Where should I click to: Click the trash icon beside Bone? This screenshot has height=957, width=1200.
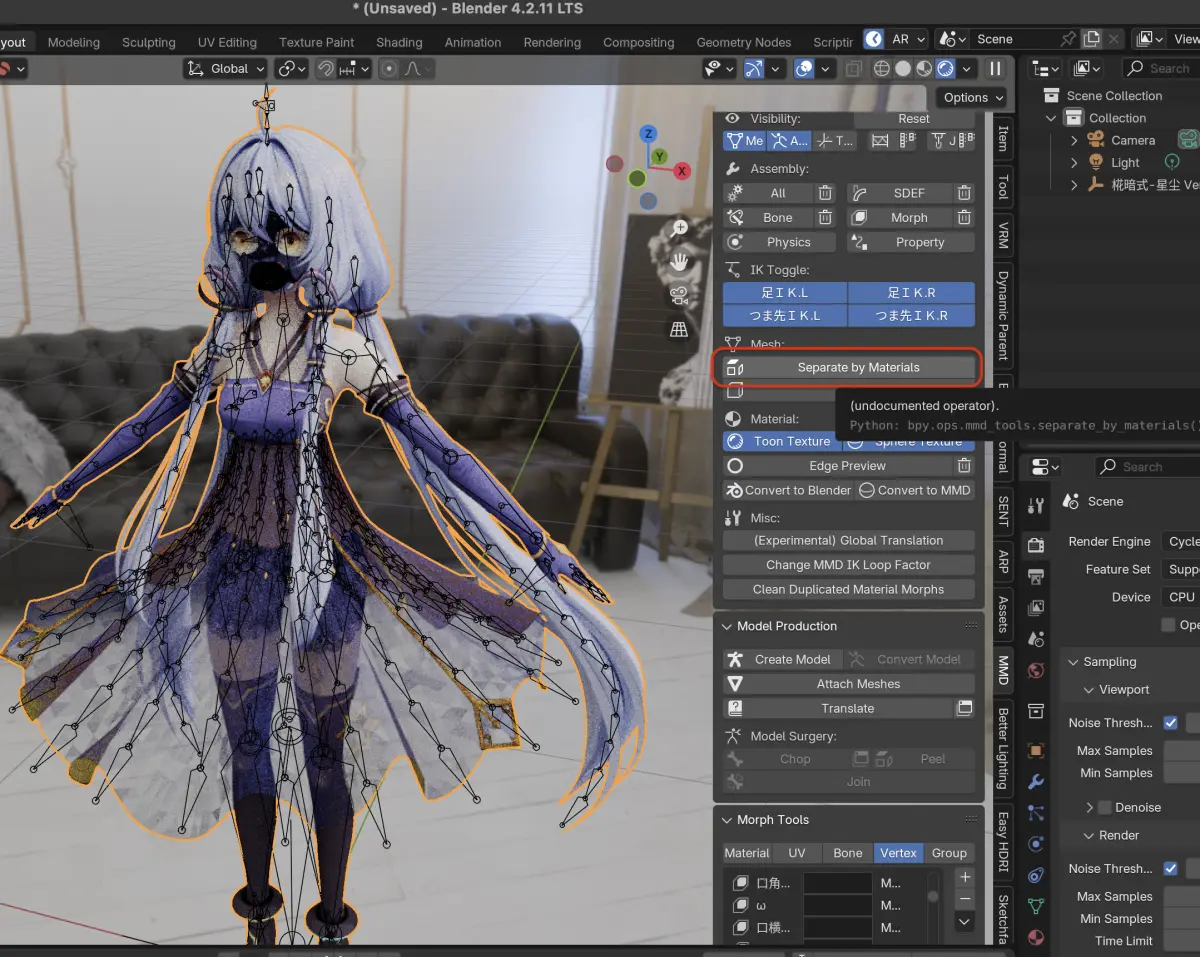(x=825, y=218)
